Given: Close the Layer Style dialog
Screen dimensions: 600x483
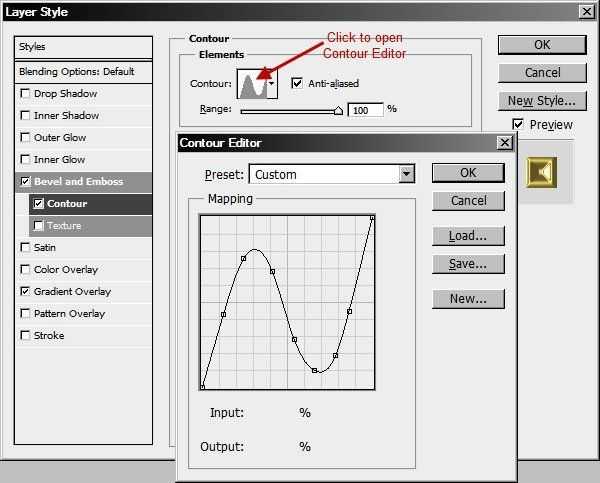Looking at the screenshot, I should [x=586, y=12].
